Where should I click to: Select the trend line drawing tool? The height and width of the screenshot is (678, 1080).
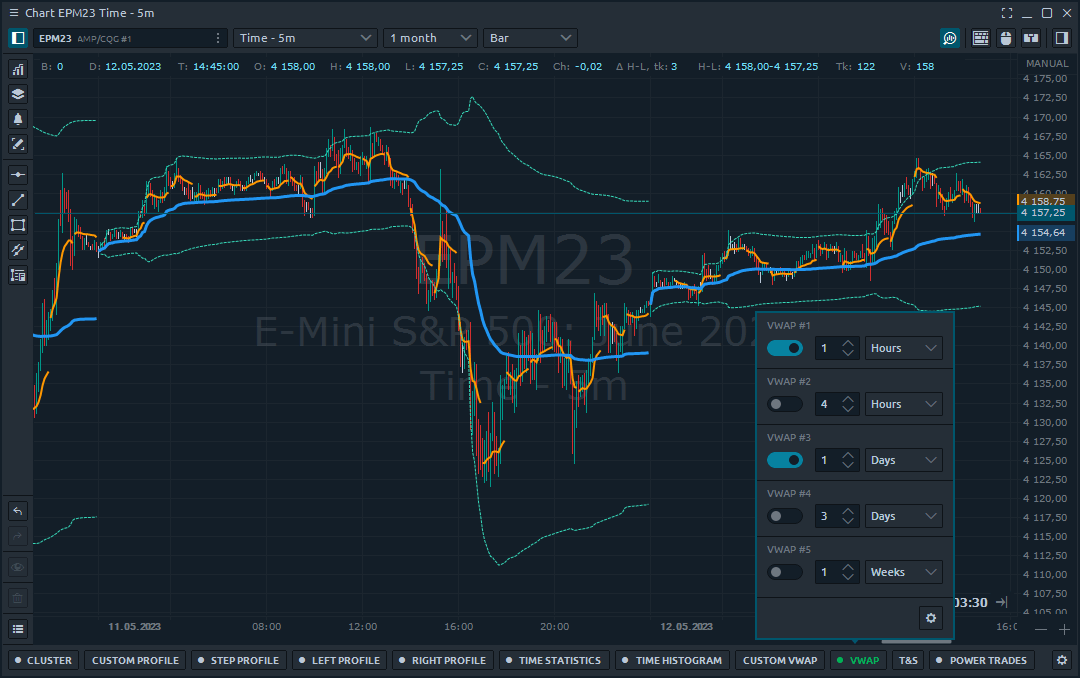18,200
